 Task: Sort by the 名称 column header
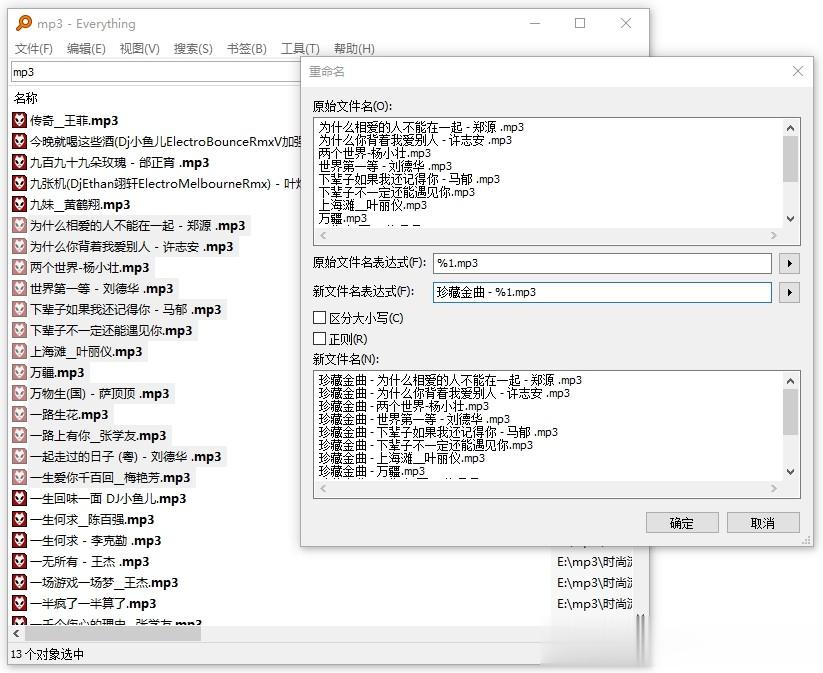(26, 98)
